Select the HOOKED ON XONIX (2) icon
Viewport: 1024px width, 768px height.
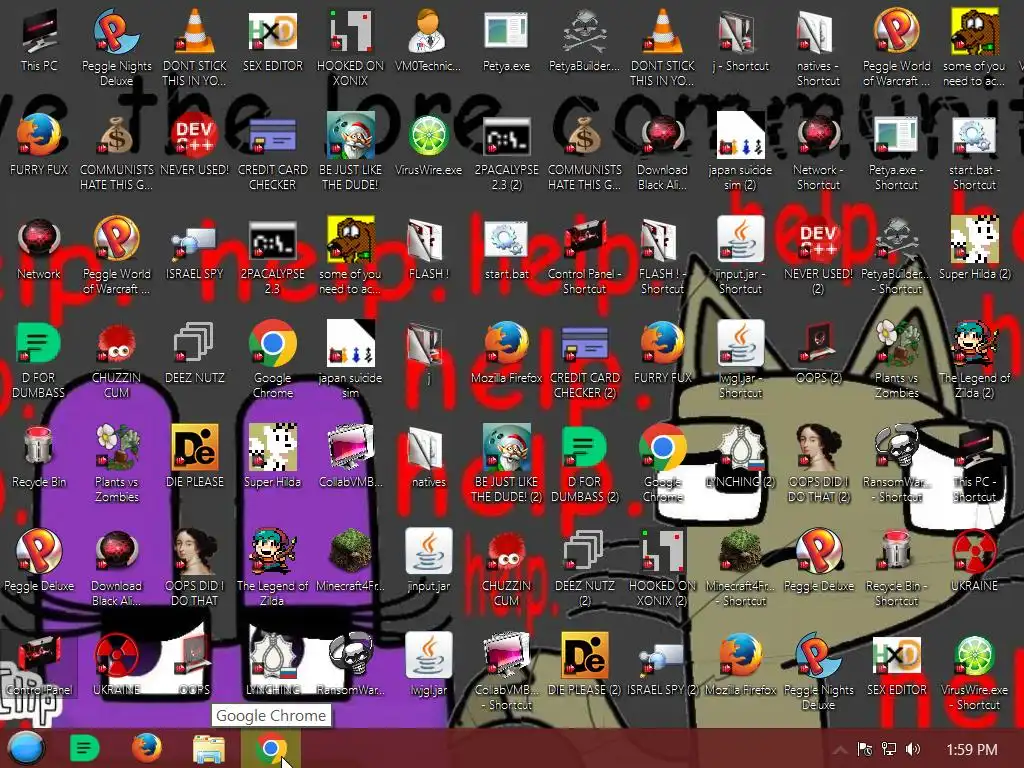coord(662,567)
